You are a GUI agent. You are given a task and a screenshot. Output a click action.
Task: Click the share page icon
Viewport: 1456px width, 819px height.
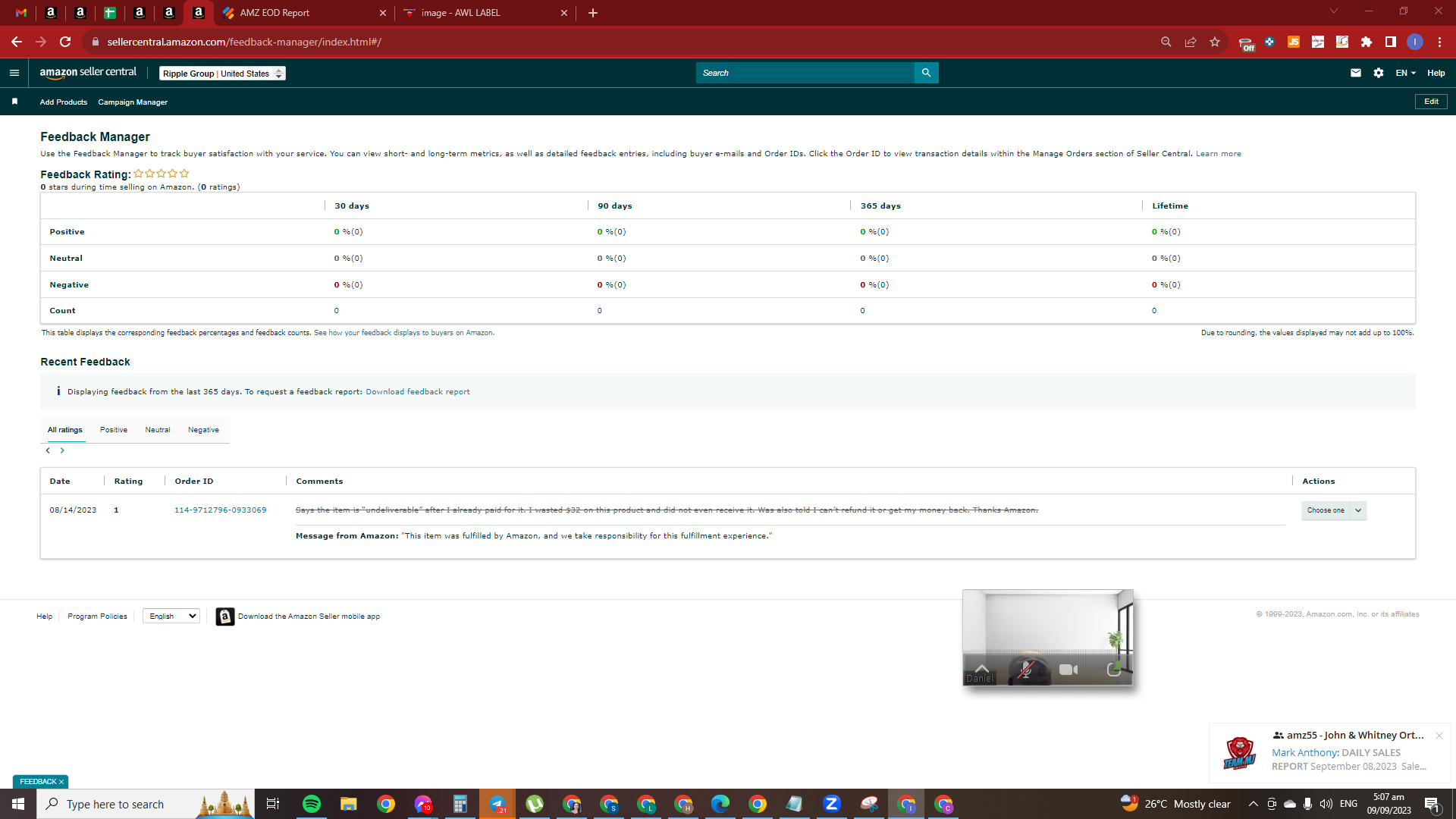1191,42
